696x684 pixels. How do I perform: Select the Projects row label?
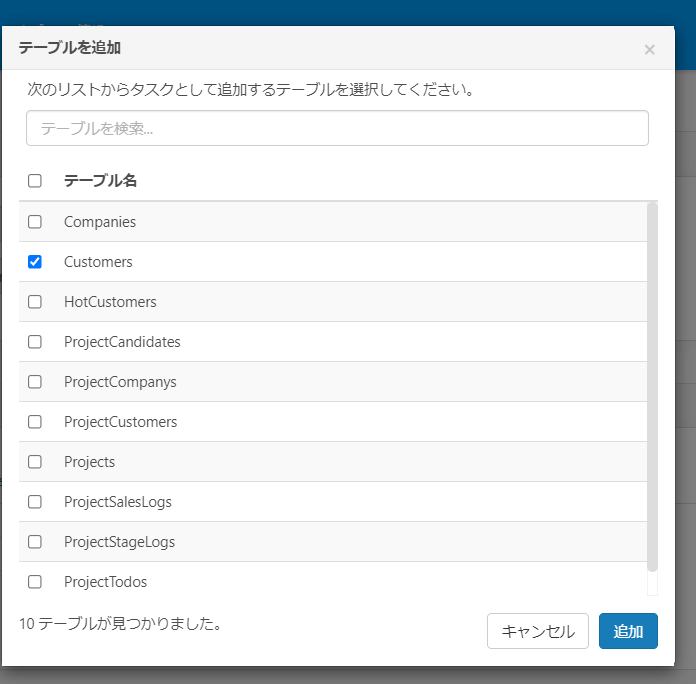pos(90,462)
